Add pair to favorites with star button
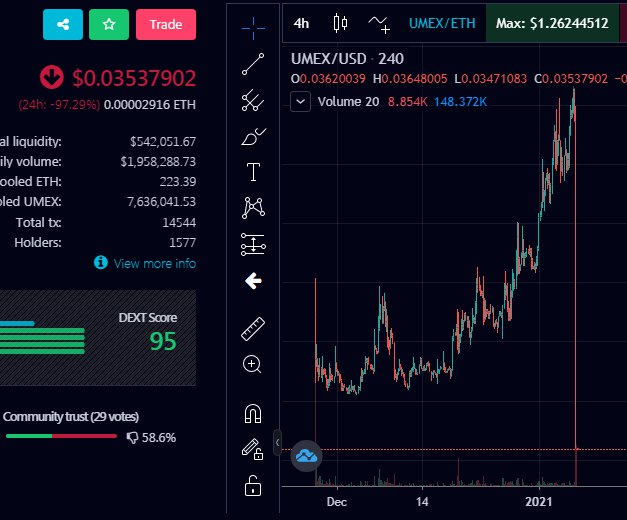This screenshot has width=627, height=520. pos(109,24)
